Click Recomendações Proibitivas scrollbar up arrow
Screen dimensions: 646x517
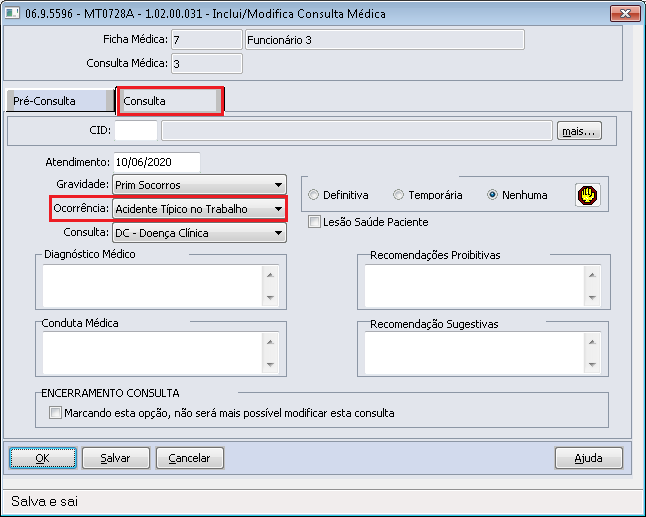pyautogui.click(x=592, y=275)
